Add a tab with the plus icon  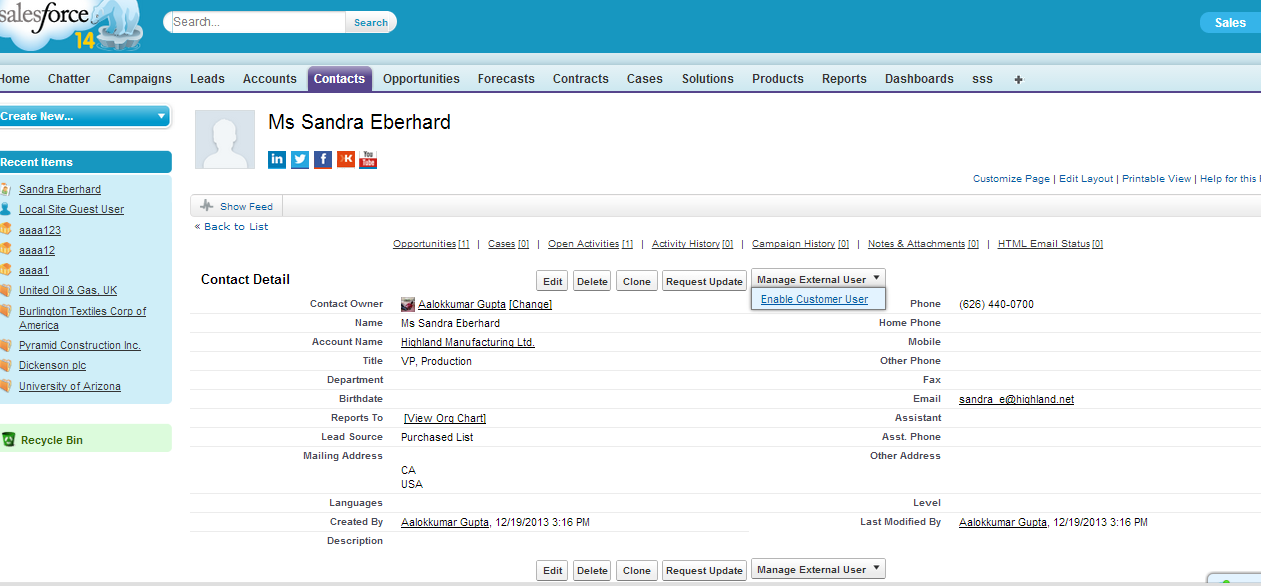click(x=1018, y=79)
